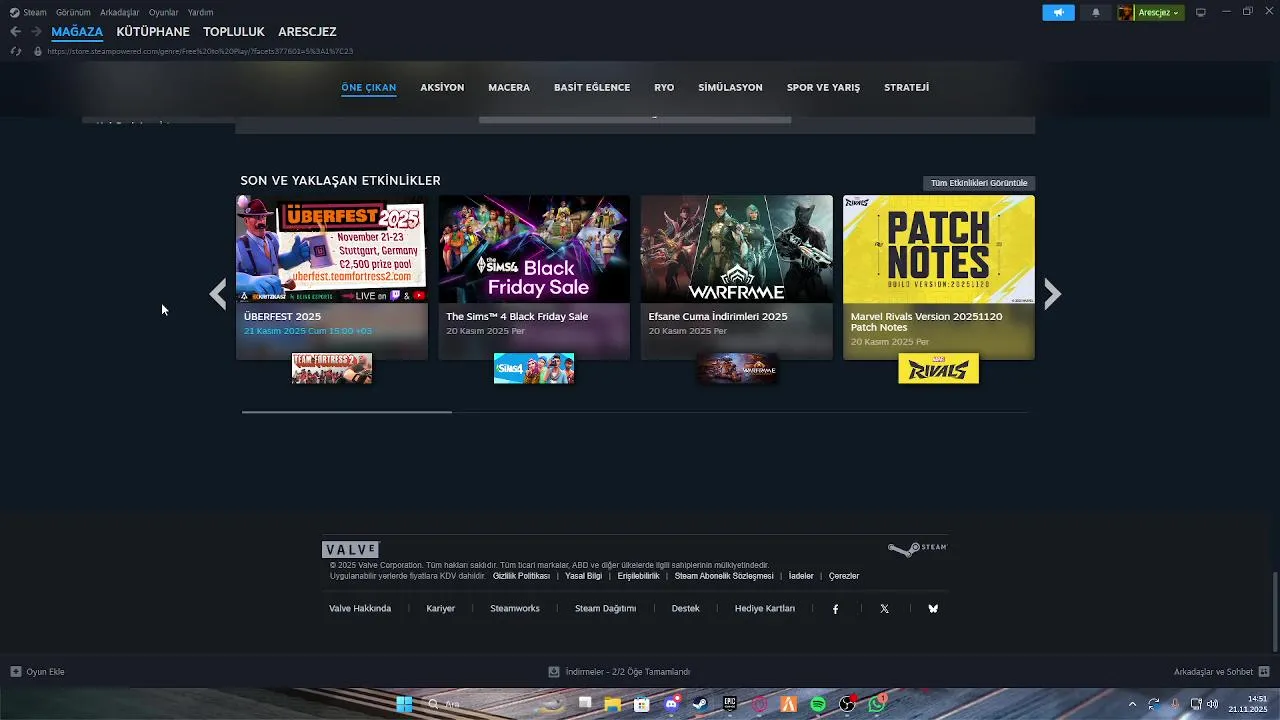The image size is (1280, 720).
Task: Open Spotify from the taskbar
Action: coord(818,704)
